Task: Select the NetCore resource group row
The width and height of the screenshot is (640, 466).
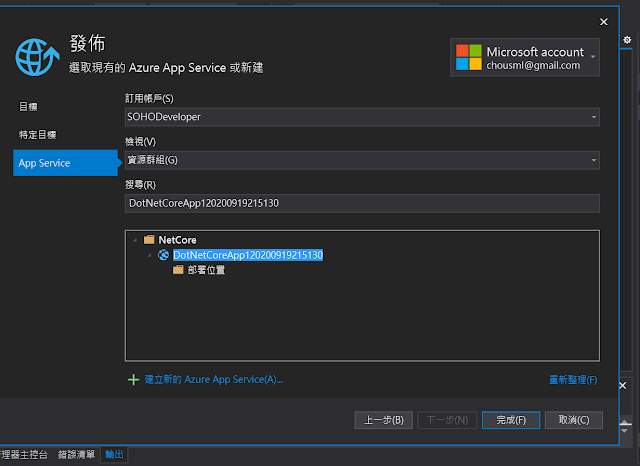Action: click(177, 240)
